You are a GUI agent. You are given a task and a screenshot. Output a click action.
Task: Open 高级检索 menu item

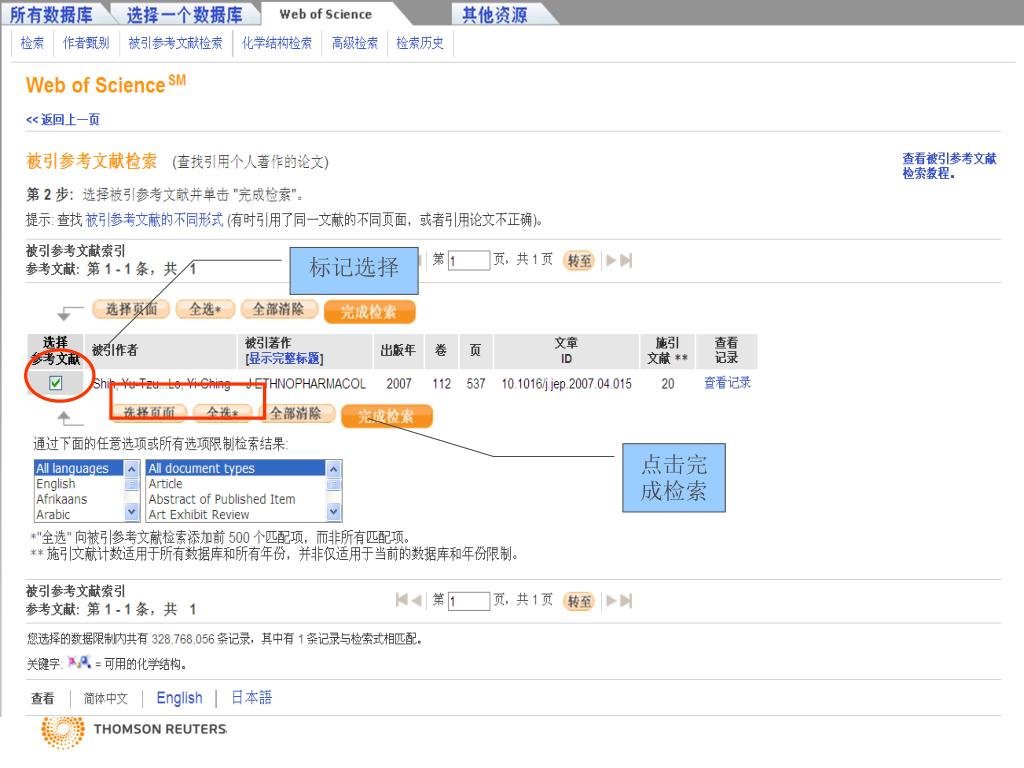pos(355,43)
